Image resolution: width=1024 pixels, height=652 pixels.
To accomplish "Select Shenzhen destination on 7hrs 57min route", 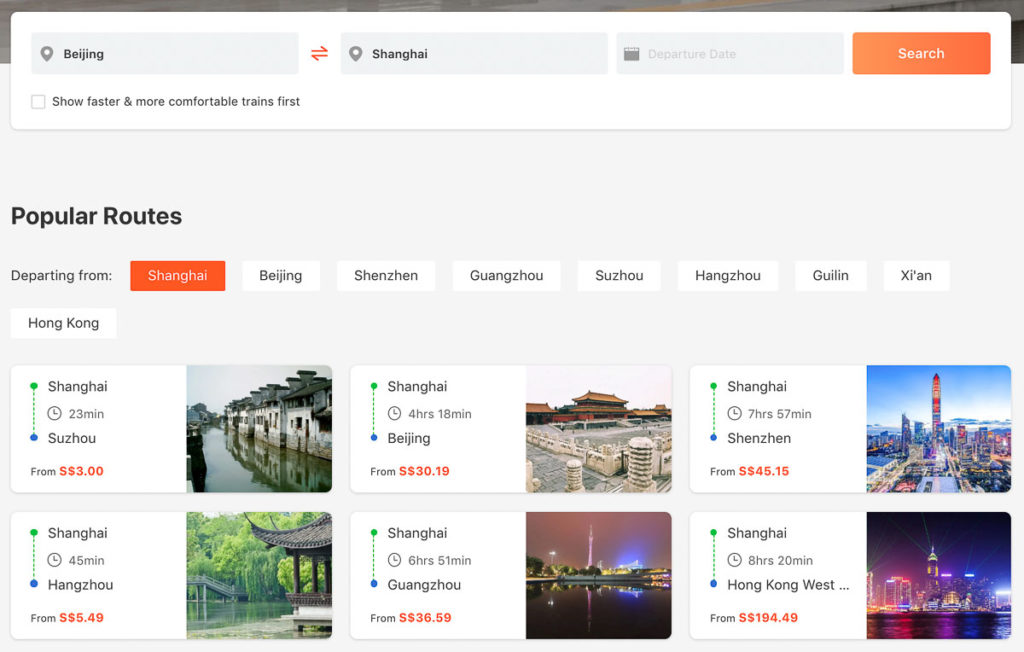I will [x=759, y=438].
